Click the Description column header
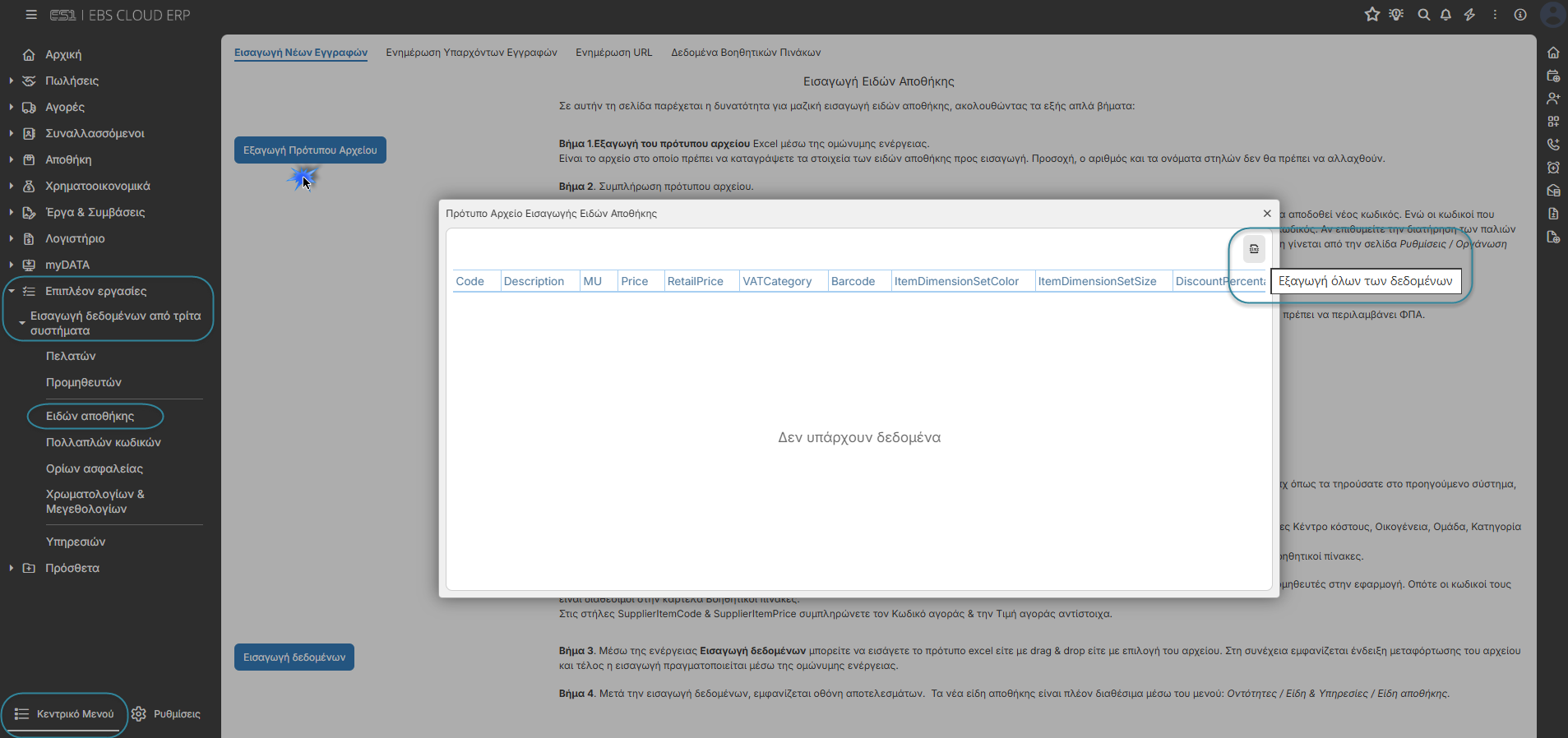 click(540, 281)
